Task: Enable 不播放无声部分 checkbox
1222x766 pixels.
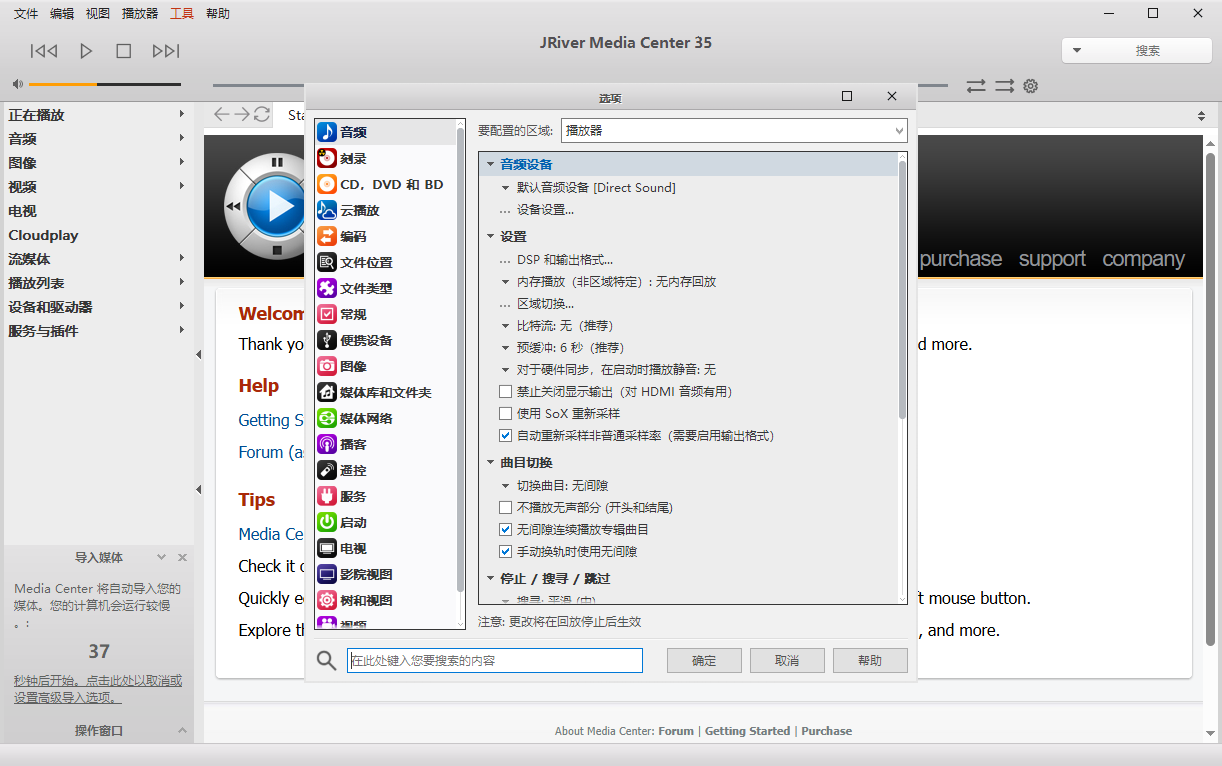Action: tap(505, 507)
